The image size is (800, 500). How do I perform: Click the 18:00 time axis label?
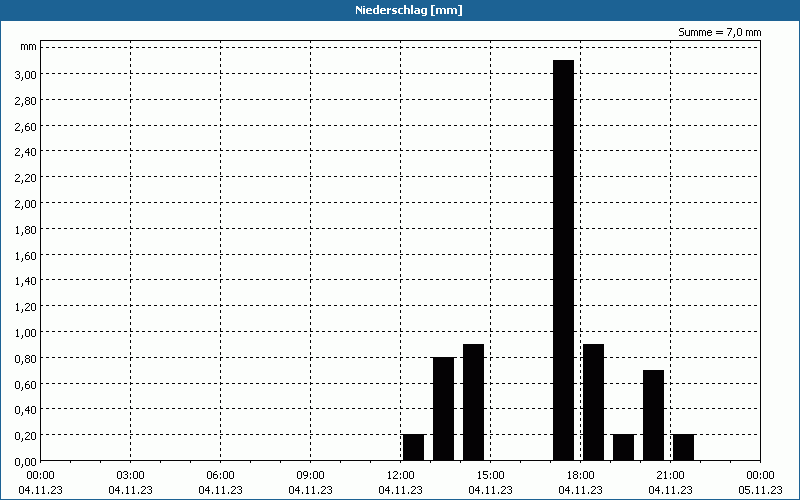click(581, 476)
